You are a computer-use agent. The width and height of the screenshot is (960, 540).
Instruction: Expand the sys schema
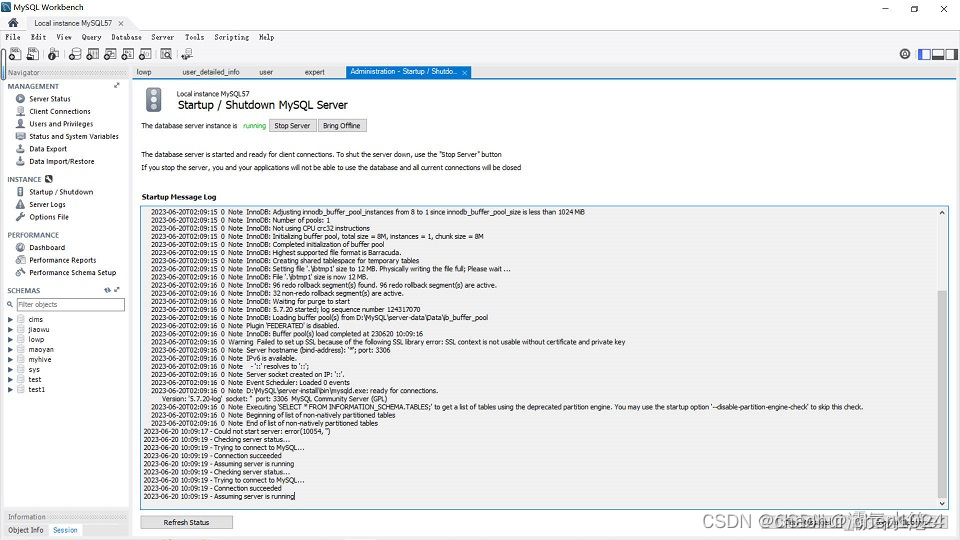10,370
